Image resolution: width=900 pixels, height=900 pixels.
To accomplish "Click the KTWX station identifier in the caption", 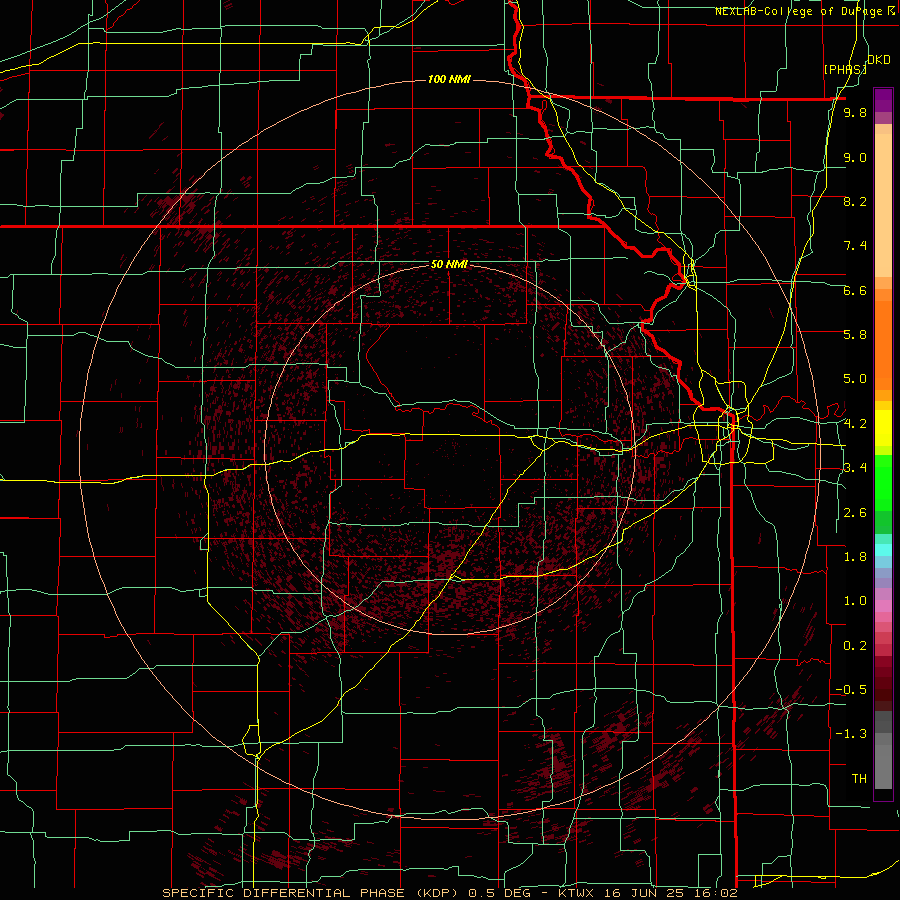I will (x=576, y=893).
